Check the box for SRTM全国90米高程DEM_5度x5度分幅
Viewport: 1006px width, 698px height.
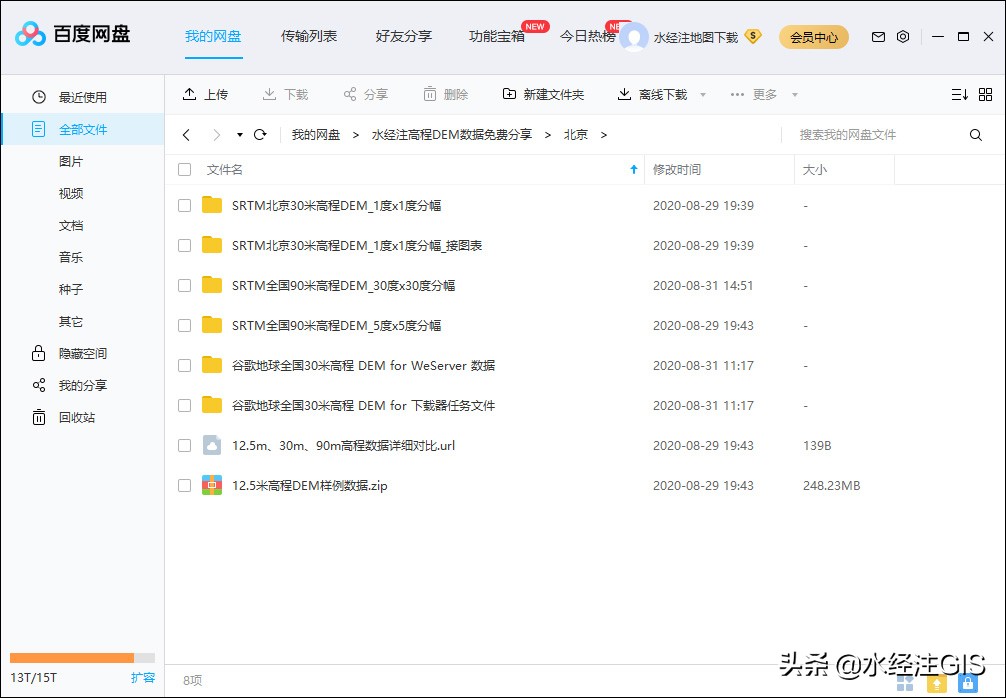[185, 325]
